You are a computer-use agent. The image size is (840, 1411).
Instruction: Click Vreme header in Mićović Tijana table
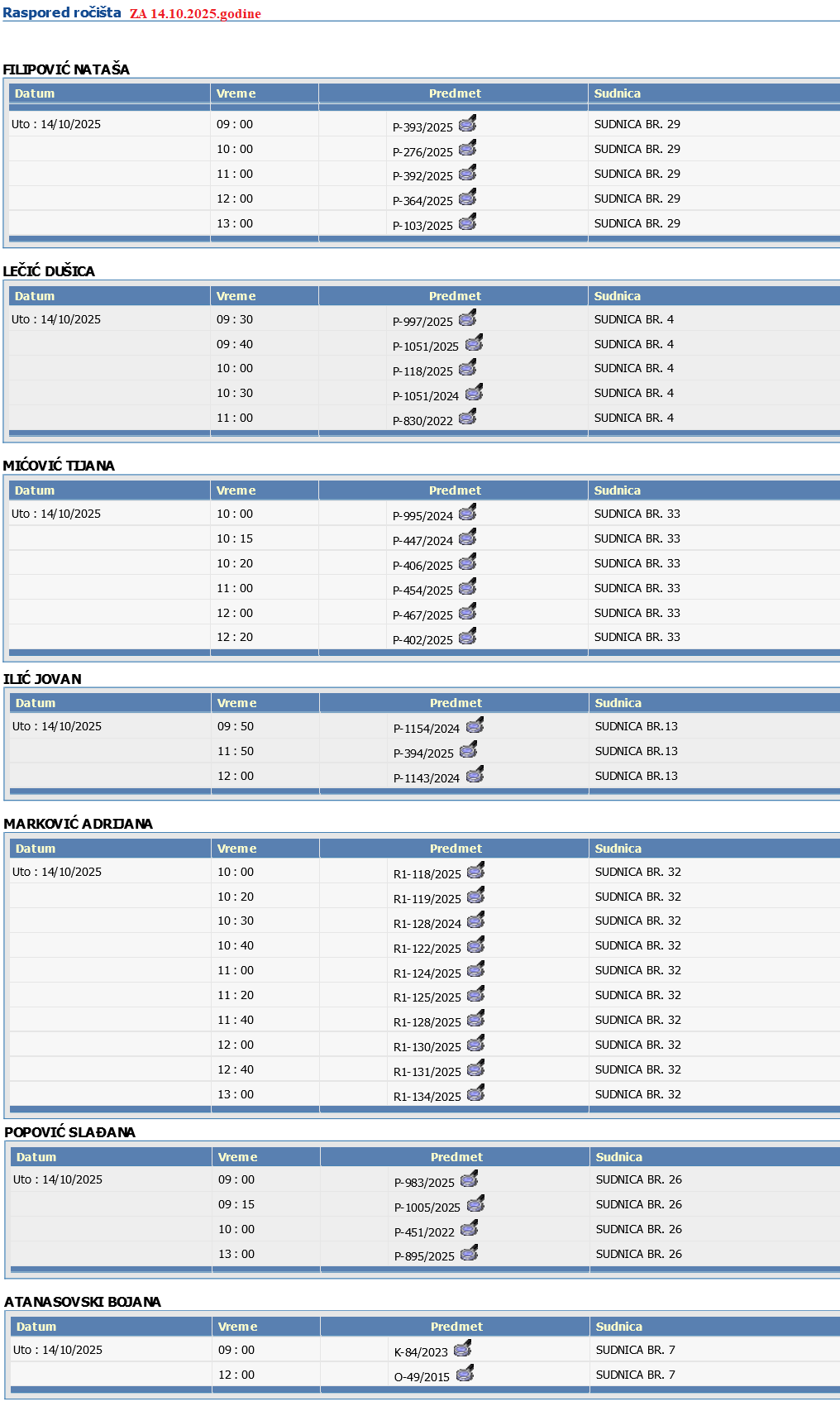tap(236, 490)
